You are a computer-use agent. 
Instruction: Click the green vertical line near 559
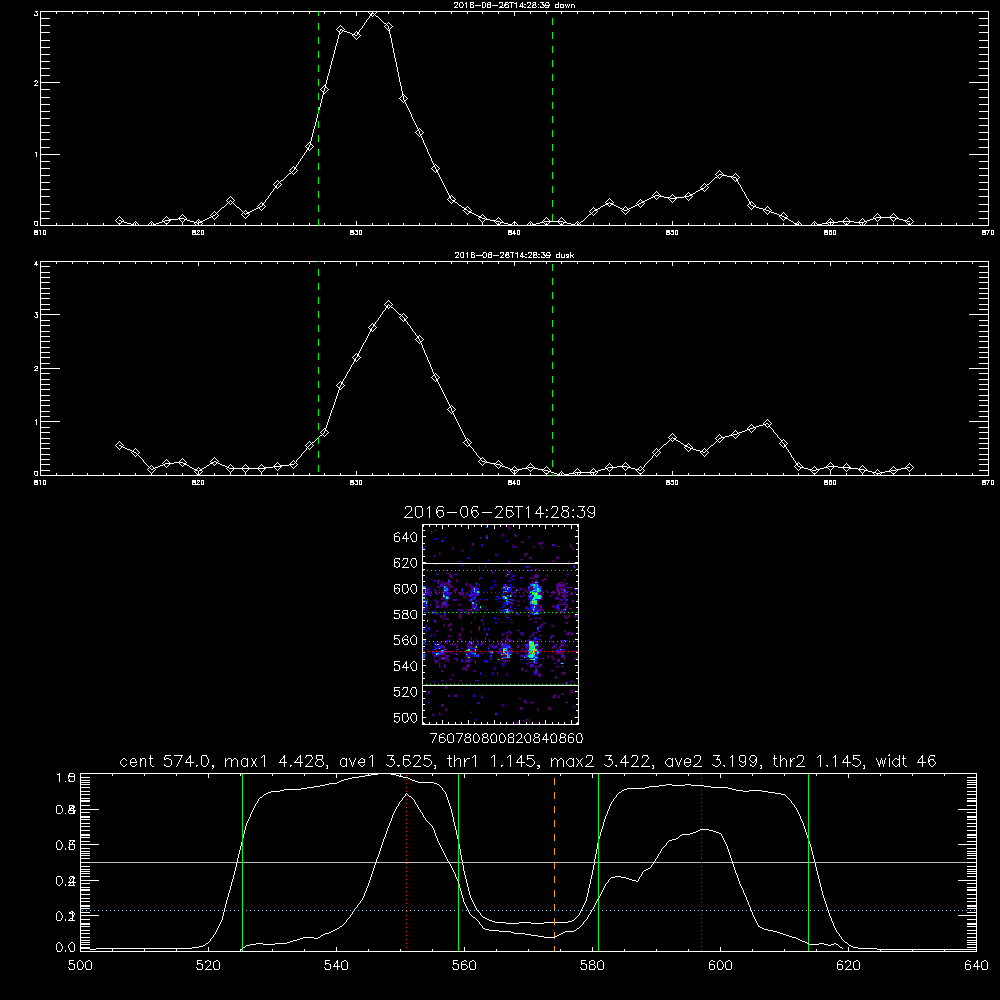(x=459, y=862)
